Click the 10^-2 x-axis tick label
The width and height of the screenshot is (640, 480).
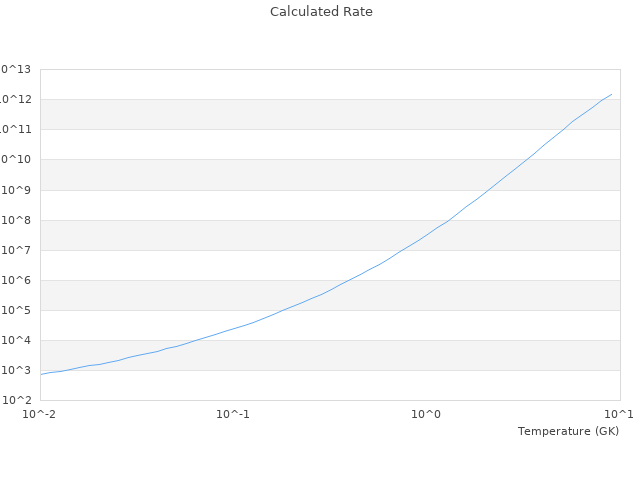point(40,414)
